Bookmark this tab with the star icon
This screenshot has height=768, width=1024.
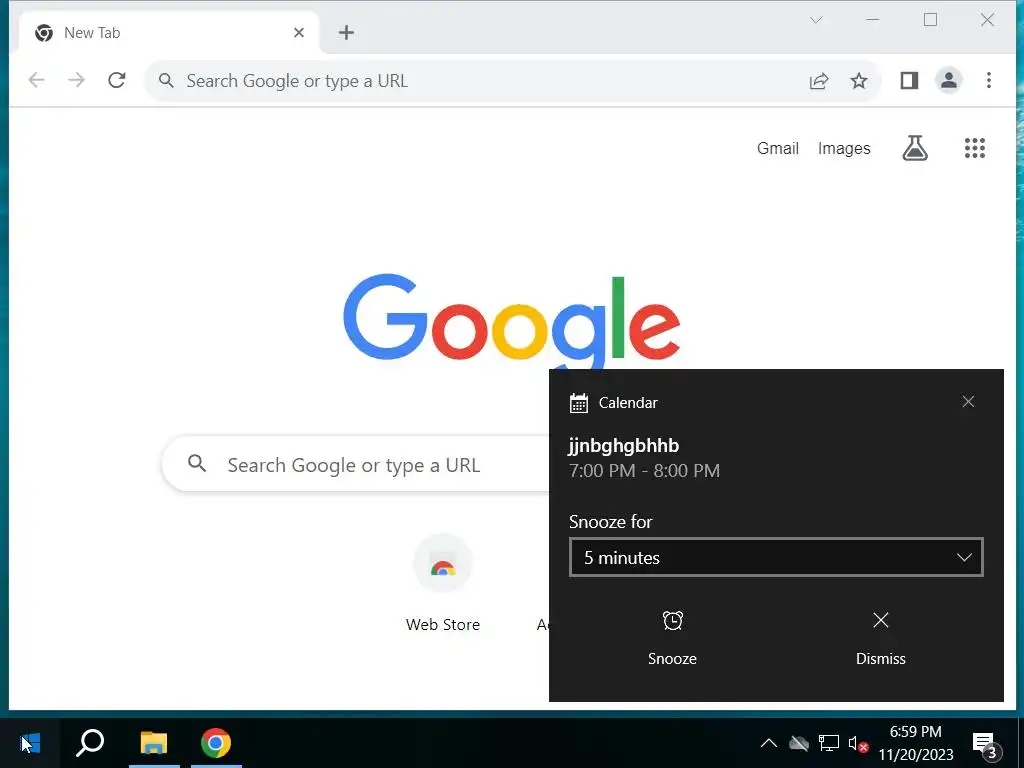(859, 80)
